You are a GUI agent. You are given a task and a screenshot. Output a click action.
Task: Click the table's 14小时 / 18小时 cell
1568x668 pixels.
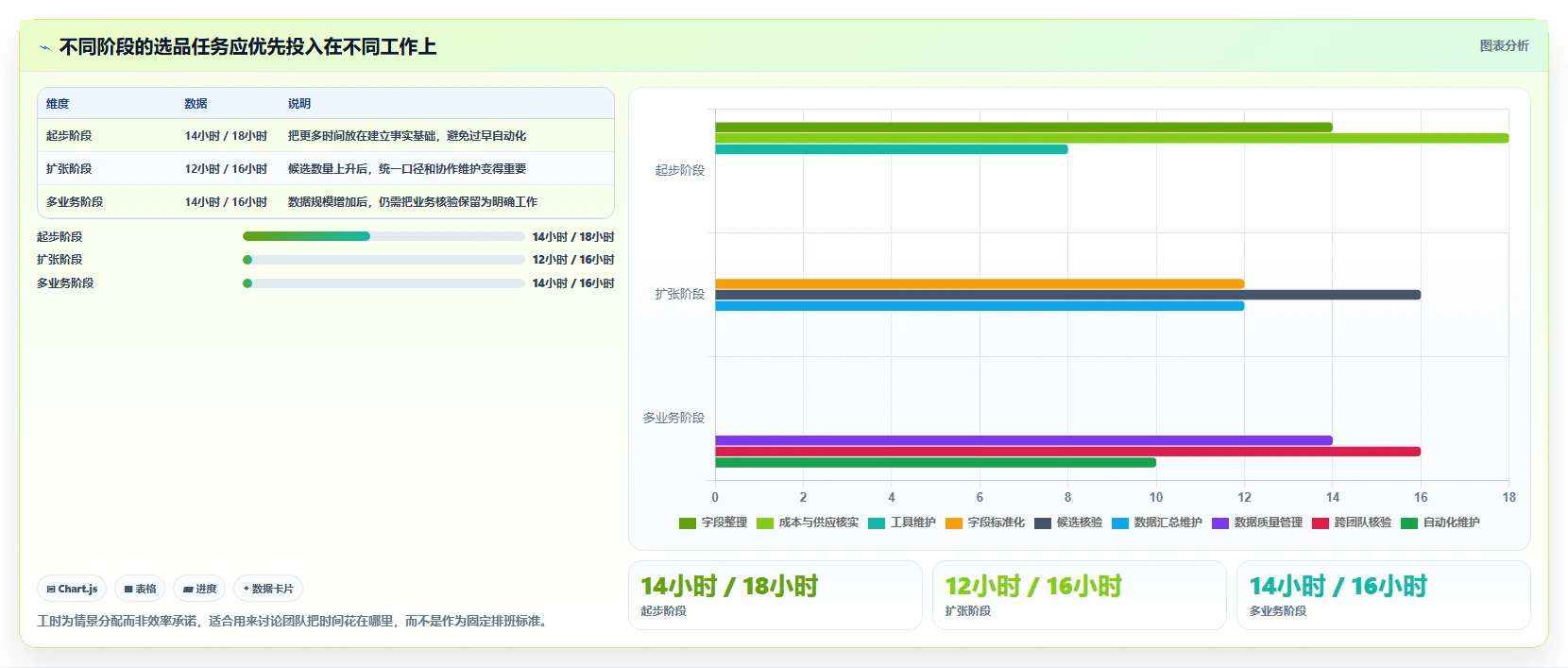tap(226, 136)
